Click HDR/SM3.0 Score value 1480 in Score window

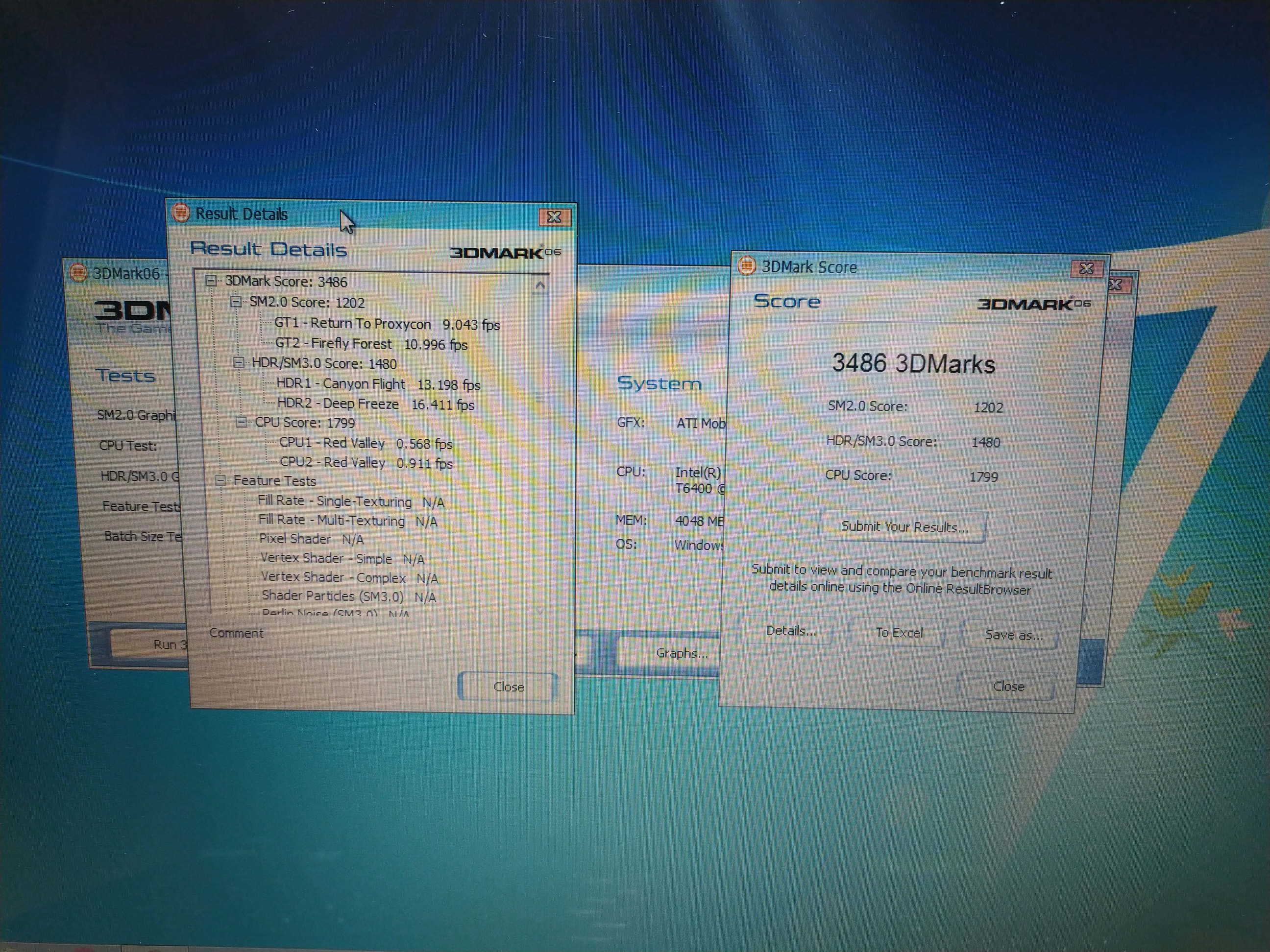point(985,442)
